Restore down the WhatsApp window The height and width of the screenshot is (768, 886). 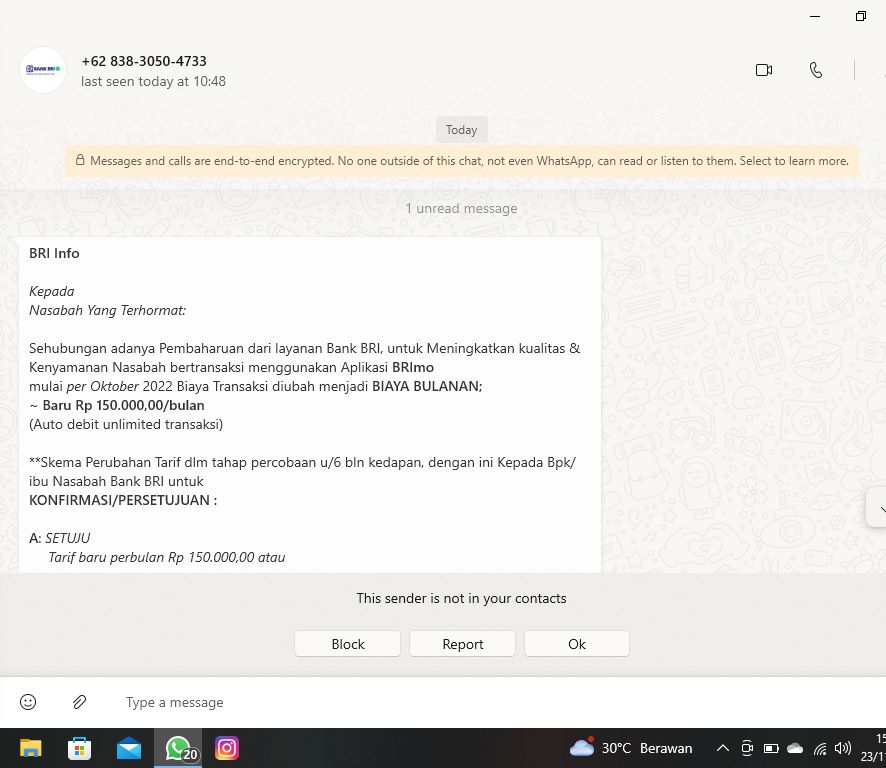click(x=861, y=16)
